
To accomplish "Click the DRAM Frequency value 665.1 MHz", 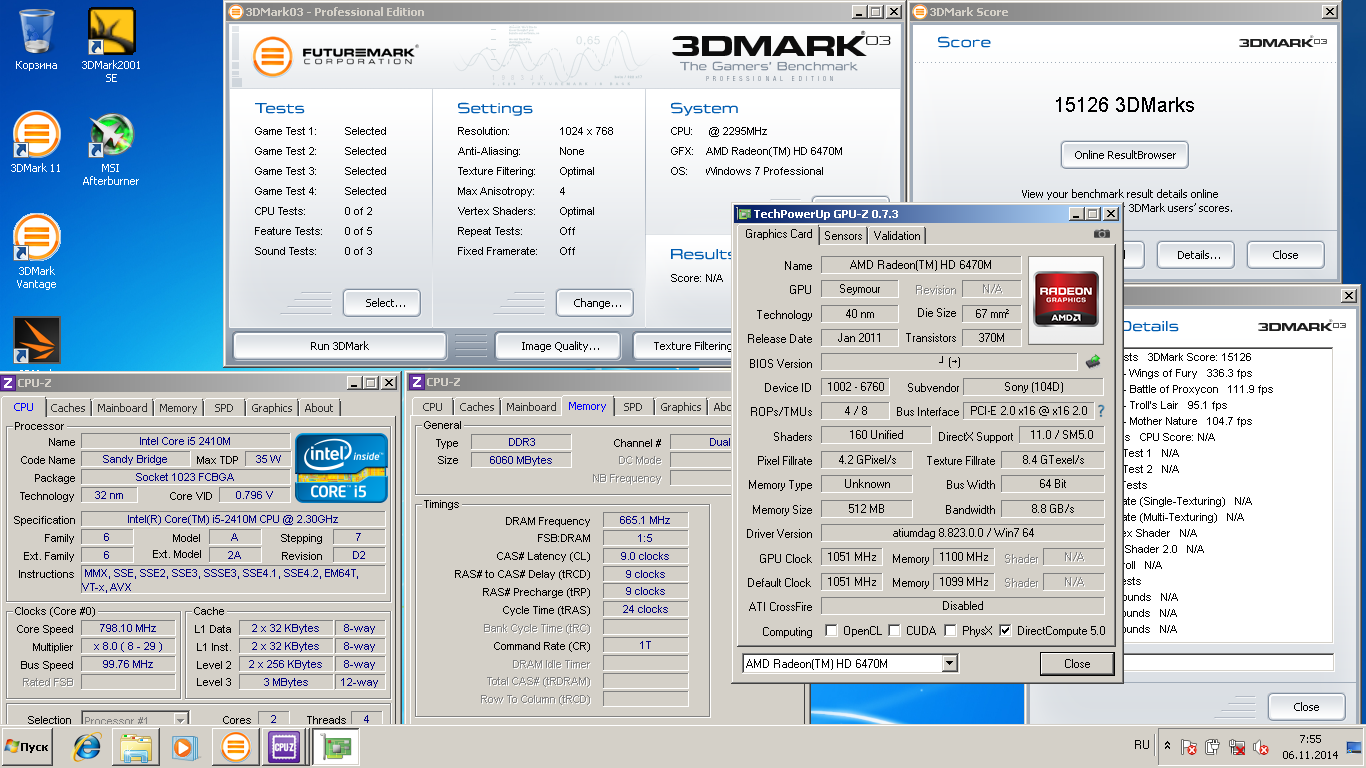I will point(645,520).
